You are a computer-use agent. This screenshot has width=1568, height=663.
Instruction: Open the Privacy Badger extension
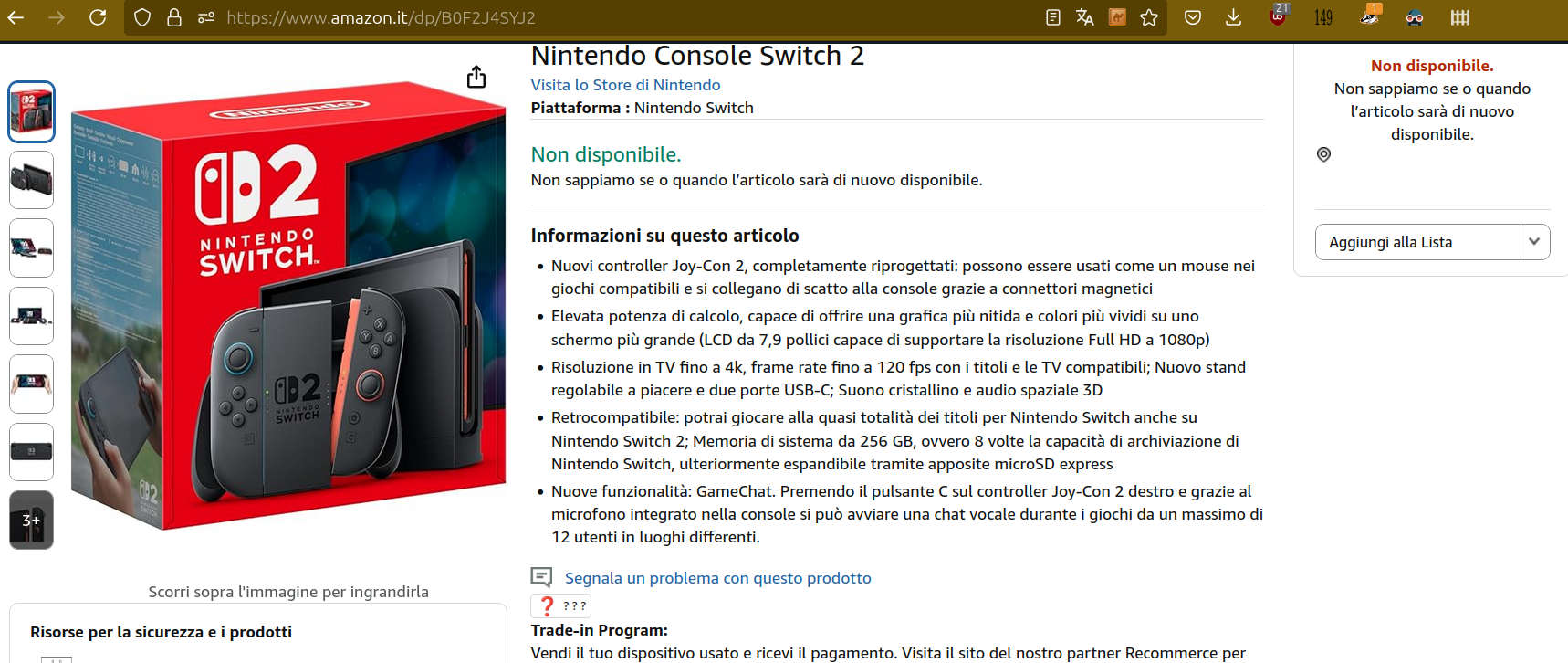1369,16
